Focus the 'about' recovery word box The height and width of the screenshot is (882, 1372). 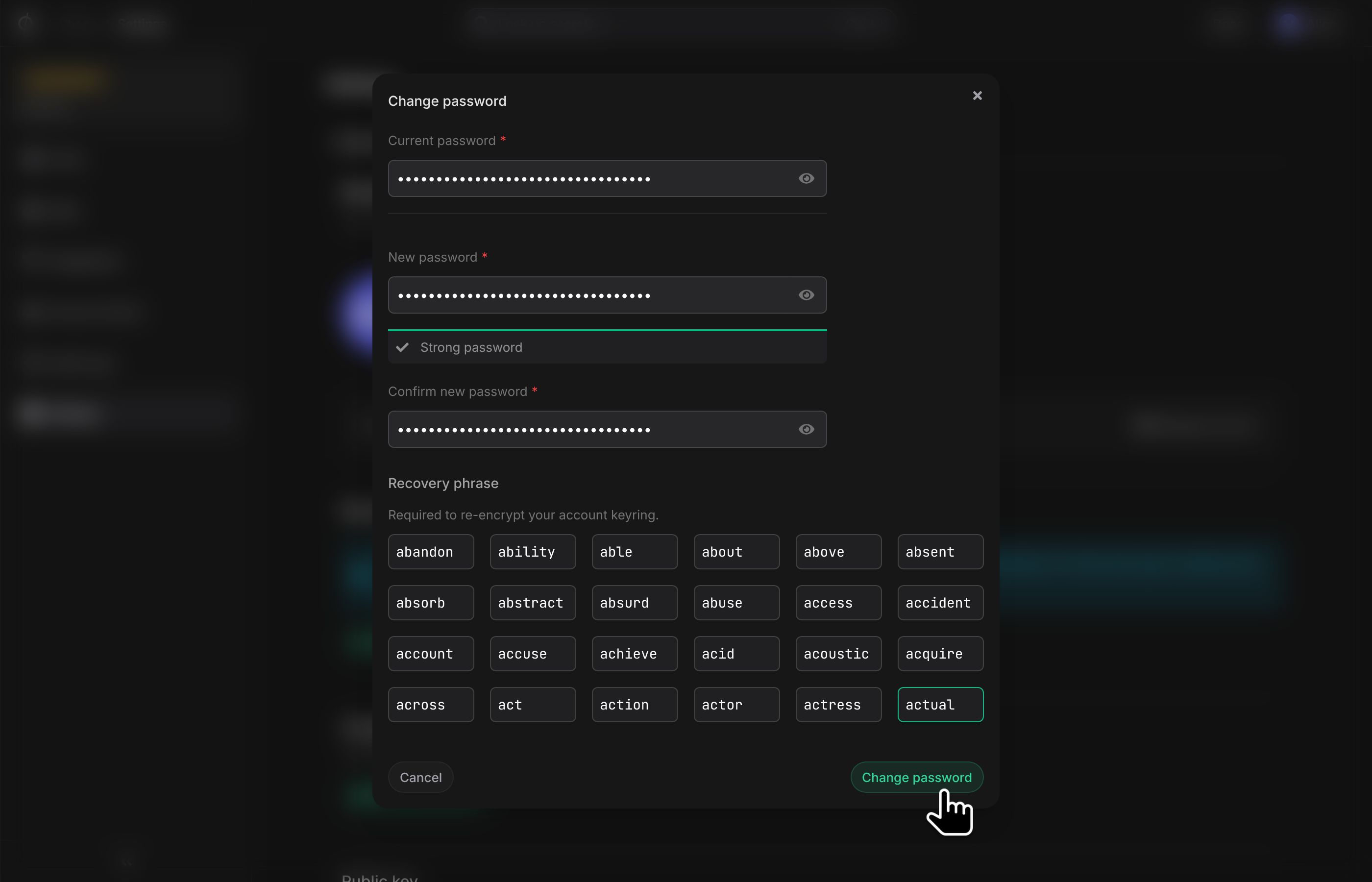pyautogui.click(x=736, y=552)
